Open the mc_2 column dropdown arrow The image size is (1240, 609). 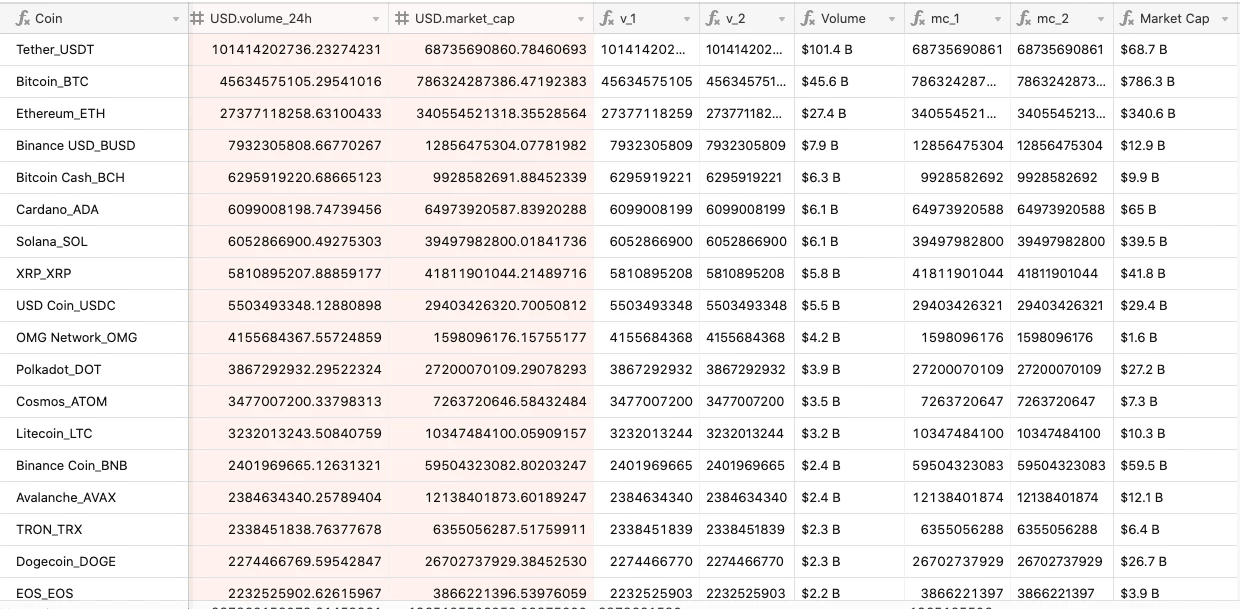pyautogui.click(x=1101, y=19)
